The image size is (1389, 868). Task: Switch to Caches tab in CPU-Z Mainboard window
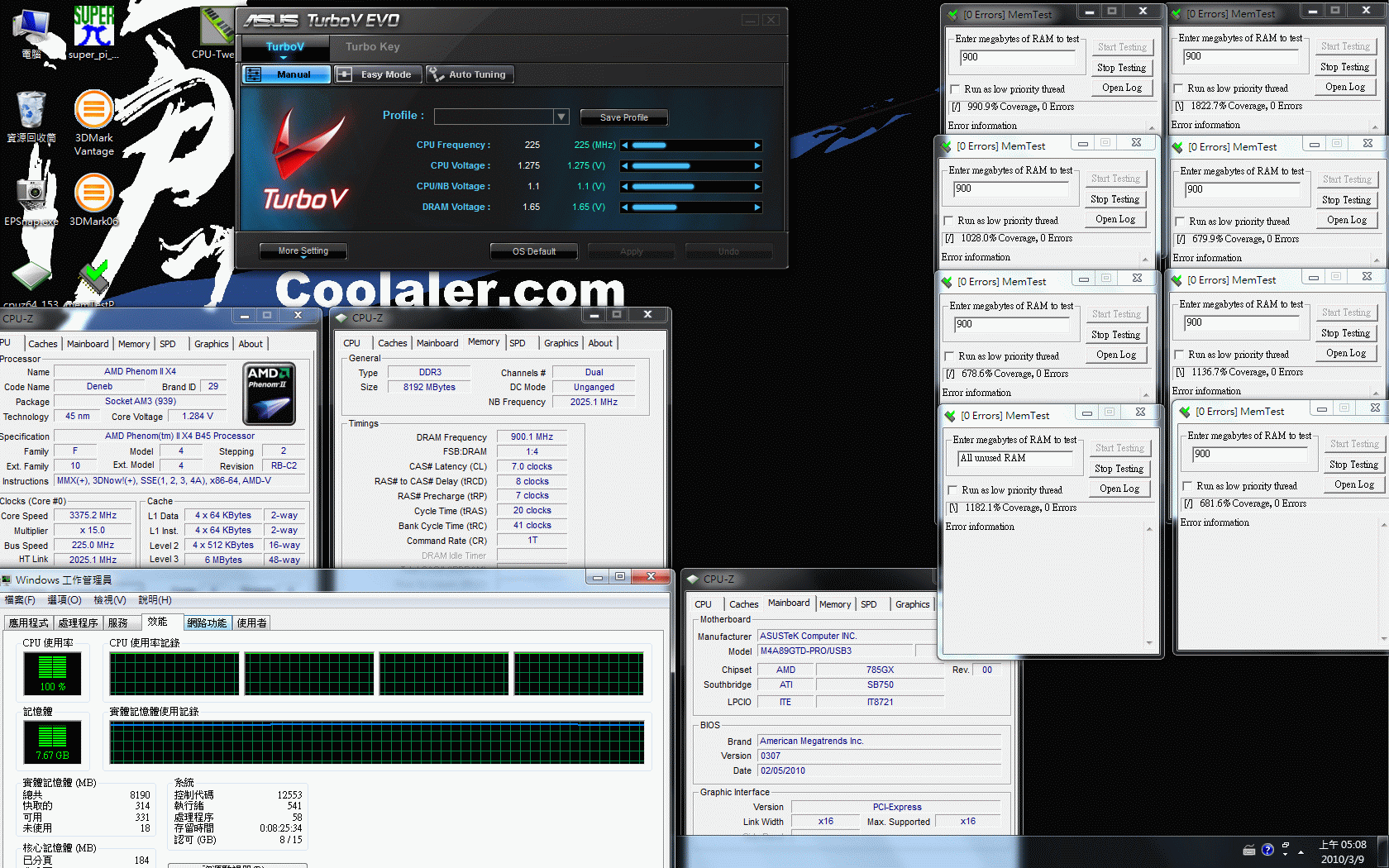point(743,604)
